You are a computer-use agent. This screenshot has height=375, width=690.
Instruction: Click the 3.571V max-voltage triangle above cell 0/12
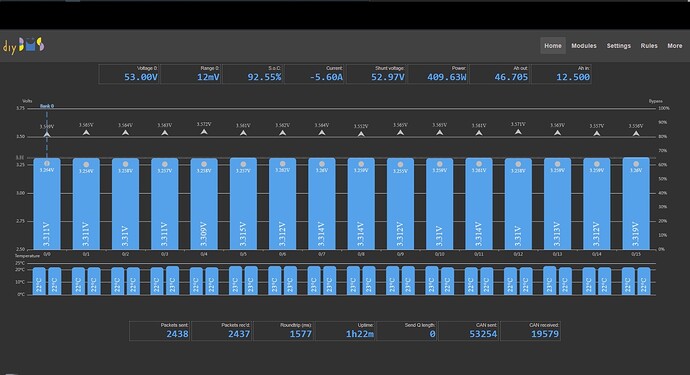(518, 132)
